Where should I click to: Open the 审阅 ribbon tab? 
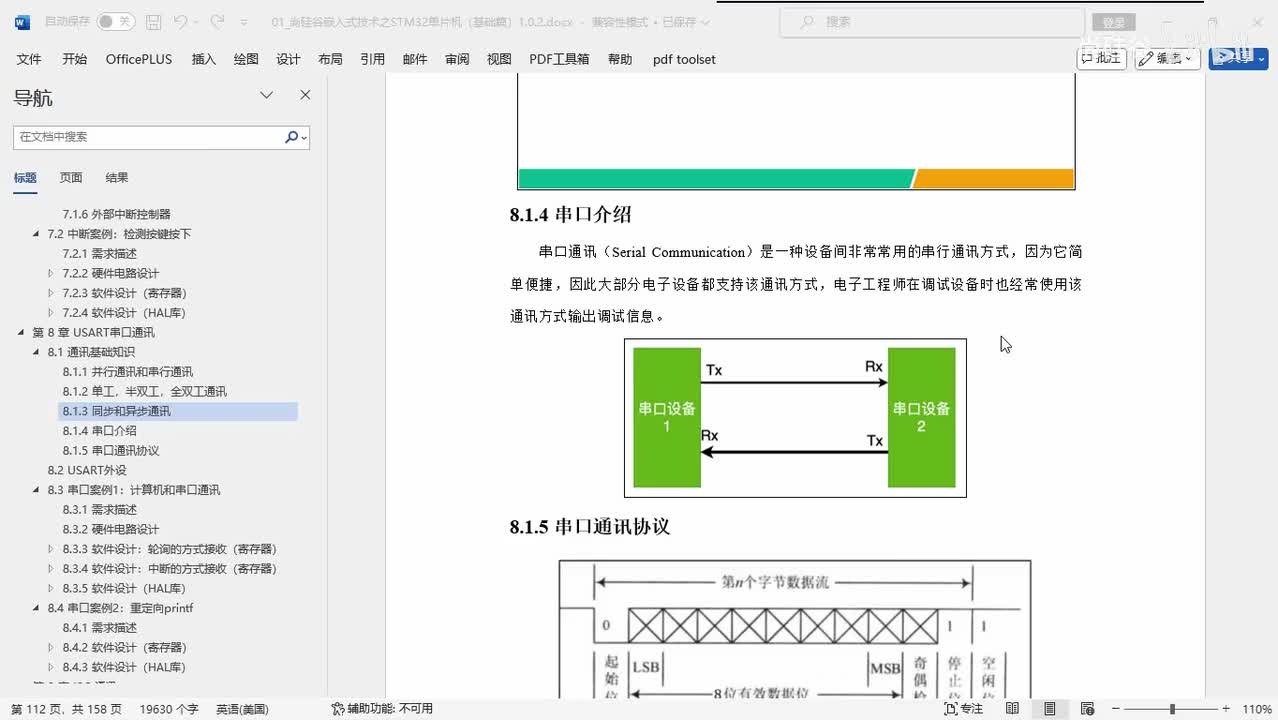457,59
